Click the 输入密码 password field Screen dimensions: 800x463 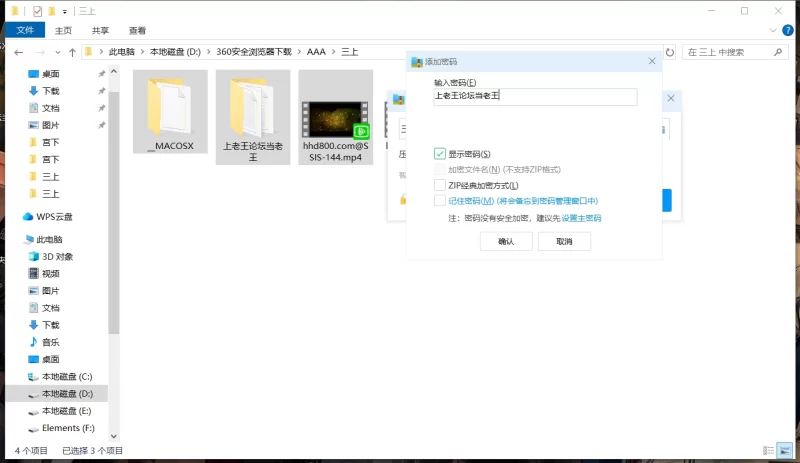click(x=535, y=96)
